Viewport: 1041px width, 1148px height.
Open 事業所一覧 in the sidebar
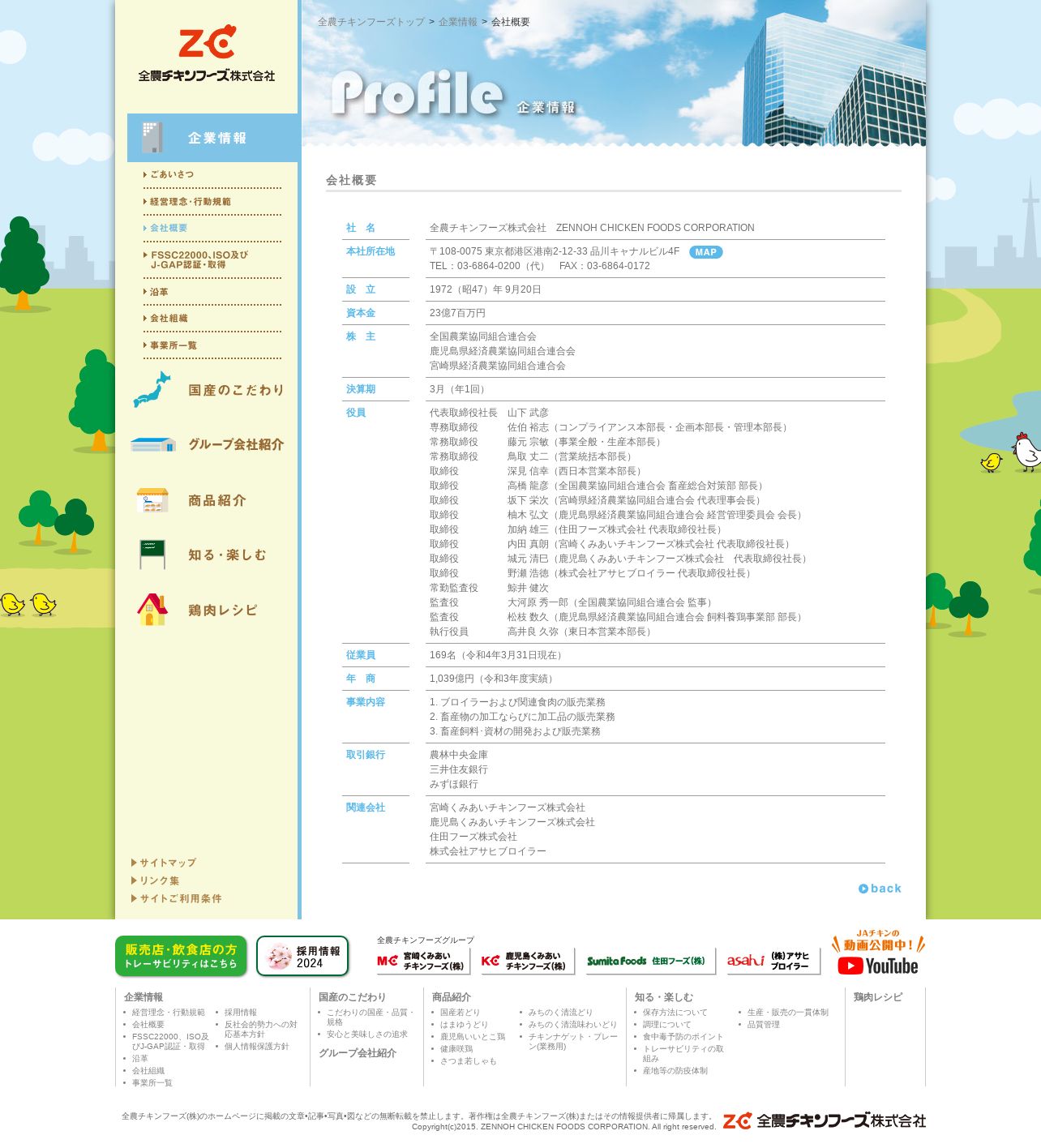[x=171, y=345]
